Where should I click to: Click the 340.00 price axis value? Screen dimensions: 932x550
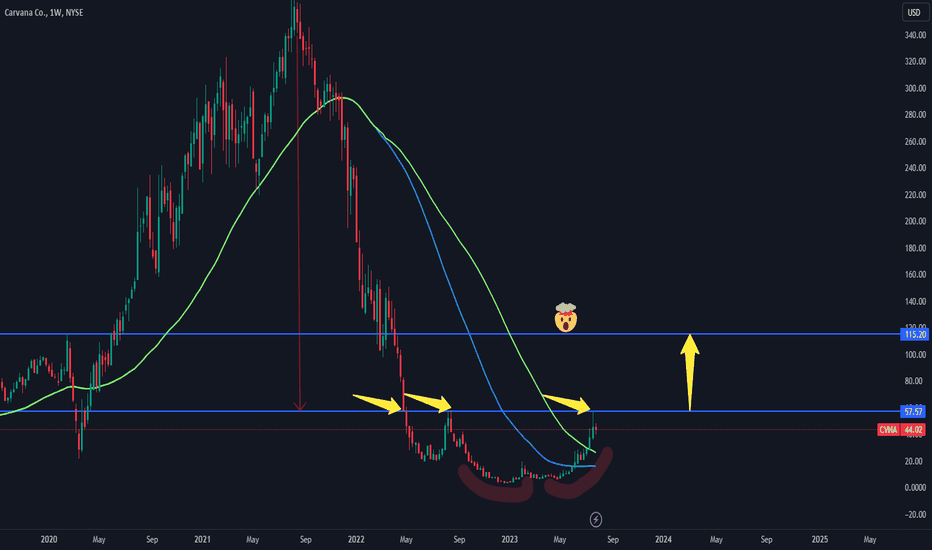pos(915,36)
